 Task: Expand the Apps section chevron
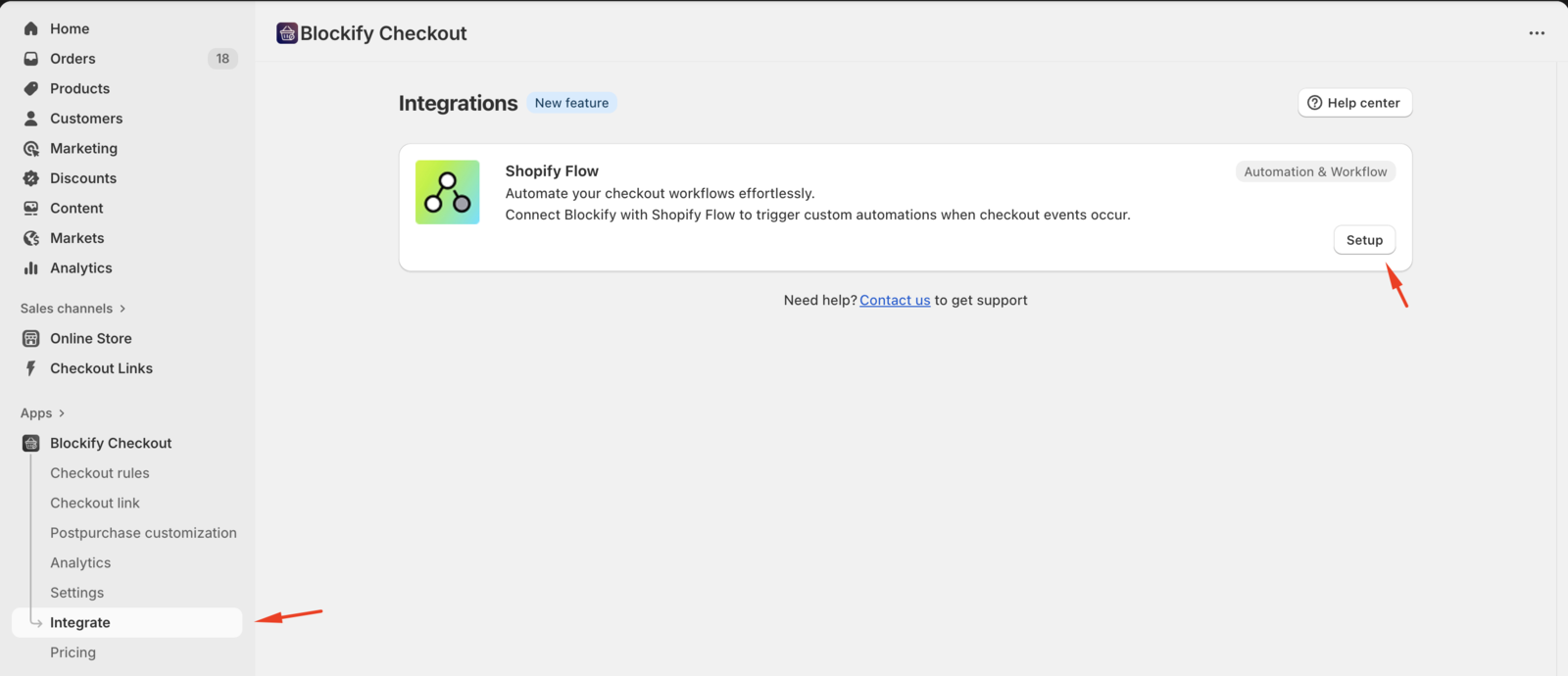tap(62, 413)
